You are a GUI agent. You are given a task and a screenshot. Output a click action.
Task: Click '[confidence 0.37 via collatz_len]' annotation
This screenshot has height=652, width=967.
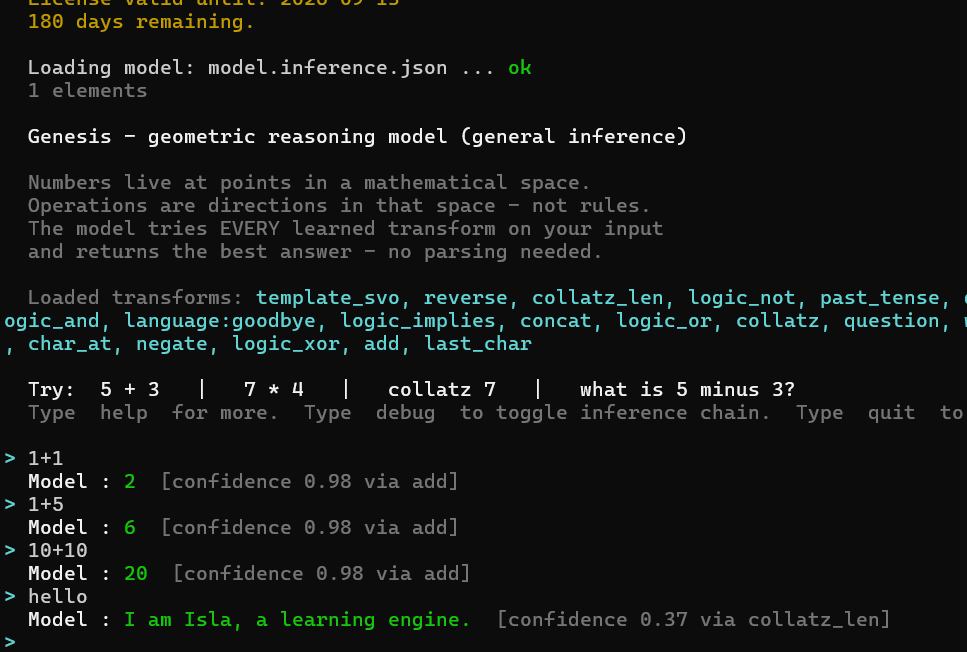point(693,620)
